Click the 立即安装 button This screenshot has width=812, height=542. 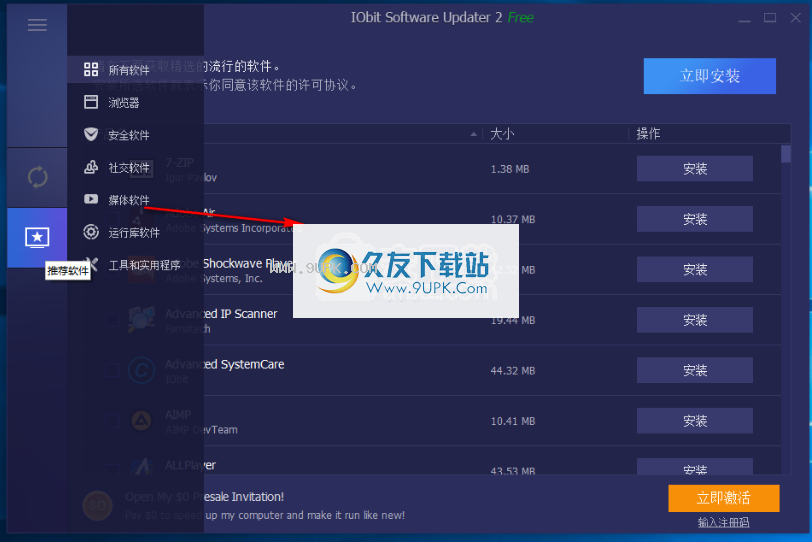click(x=709, y=76)
